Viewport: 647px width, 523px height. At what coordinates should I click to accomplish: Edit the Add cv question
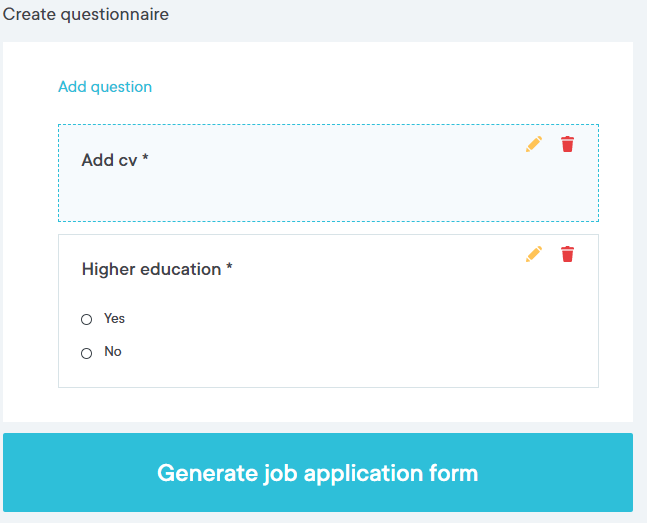(x=533, y=144)
